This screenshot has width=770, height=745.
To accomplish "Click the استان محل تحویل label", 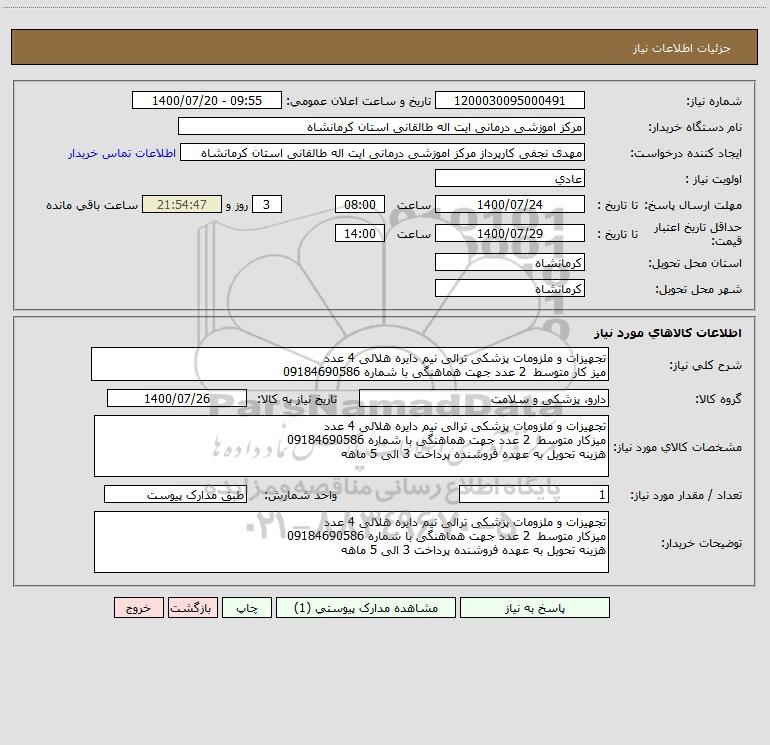I will tap(695, 263).
